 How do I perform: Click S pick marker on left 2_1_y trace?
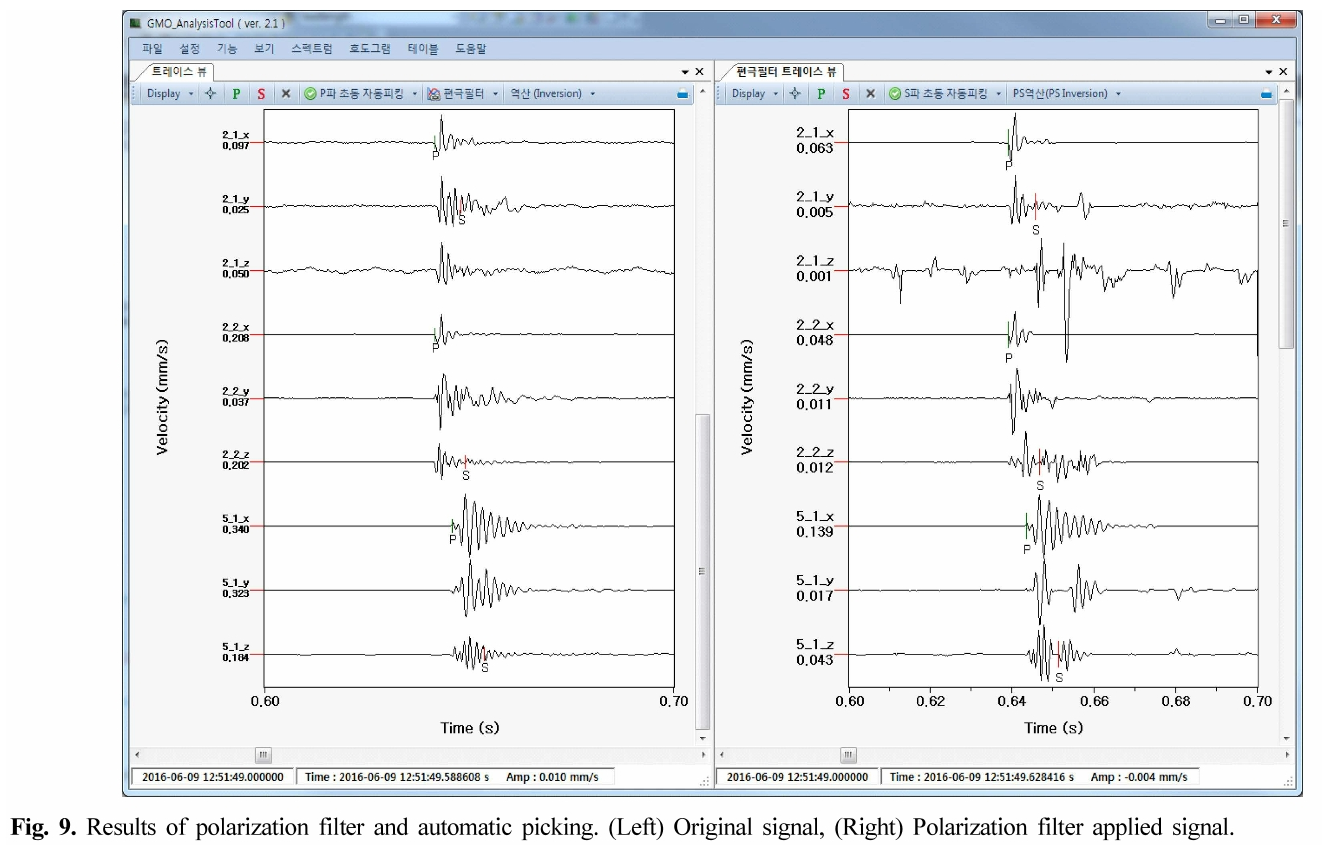tap(461, 212)
